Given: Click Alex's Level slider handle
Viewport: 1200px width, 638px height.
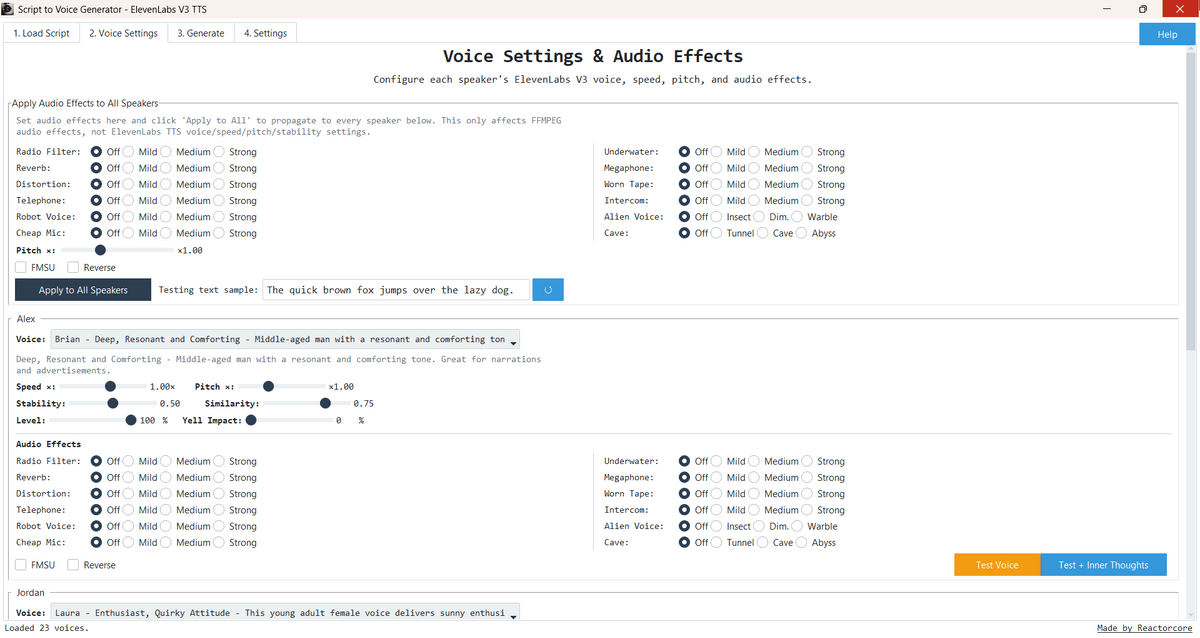Looking at the screenshot, I should pyautogui.click(x=131, y=420).
